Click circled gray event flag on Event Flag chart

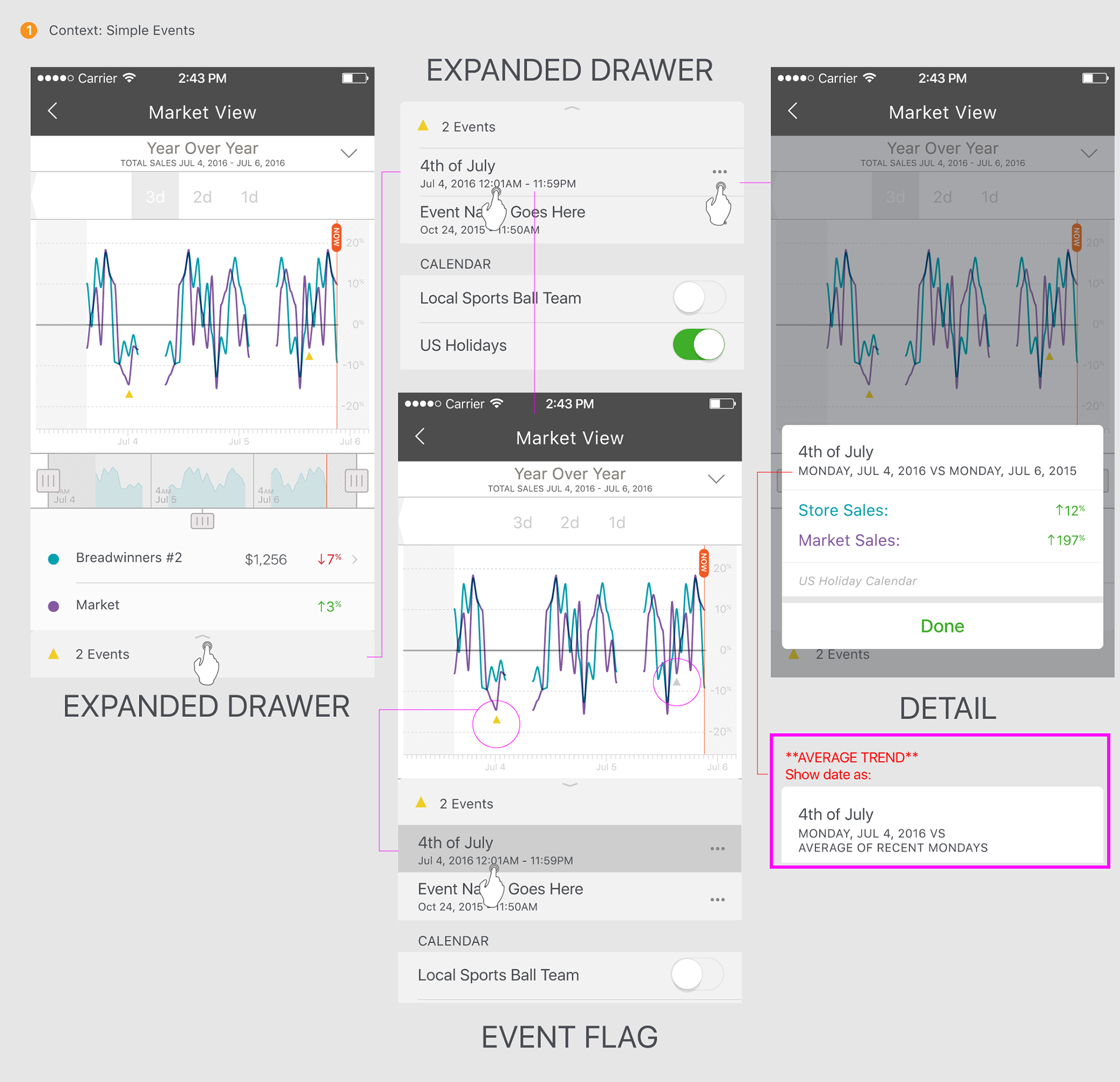[677, 682]
